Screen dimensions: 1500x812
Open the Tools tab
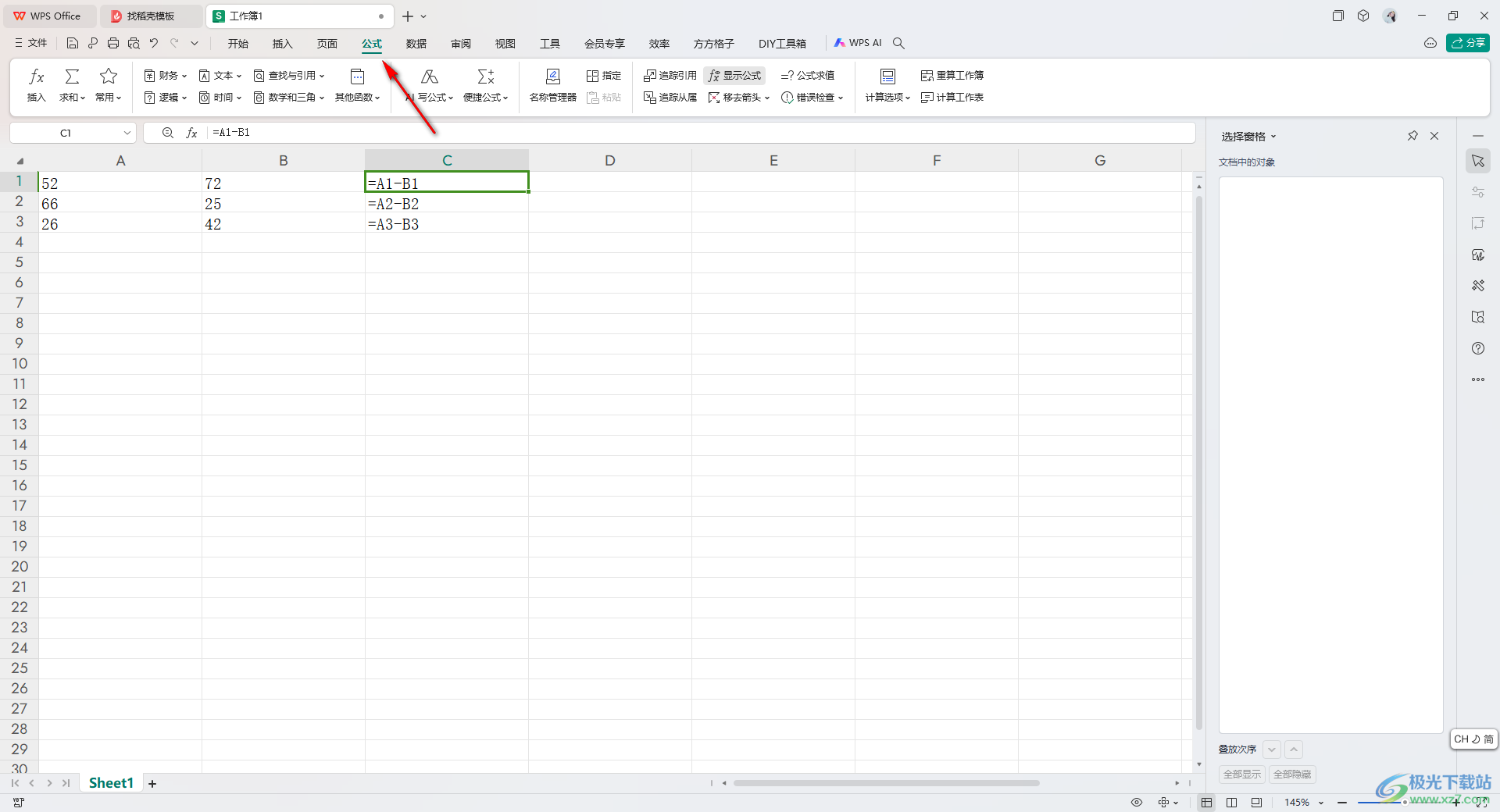point(550,44)
